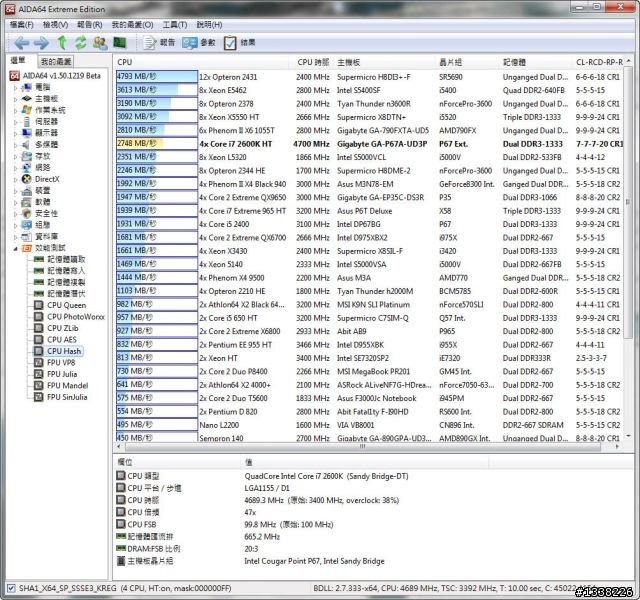The height and width of the screenshot is (600, 640).
Task: Sort by the motherboard column header
Action: click(x=384, y=62)
